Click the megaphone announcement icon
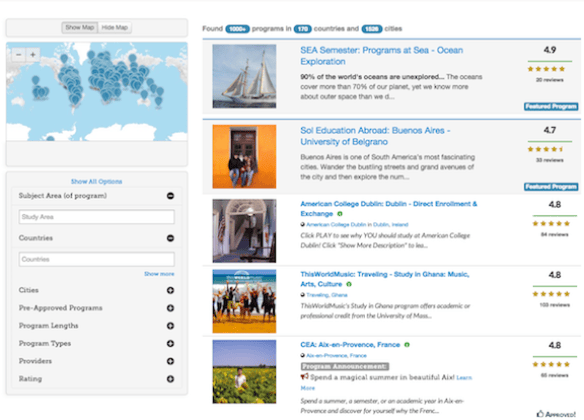Image resolution: width=584 pixels, height=420 pixels. click(304, 377)
